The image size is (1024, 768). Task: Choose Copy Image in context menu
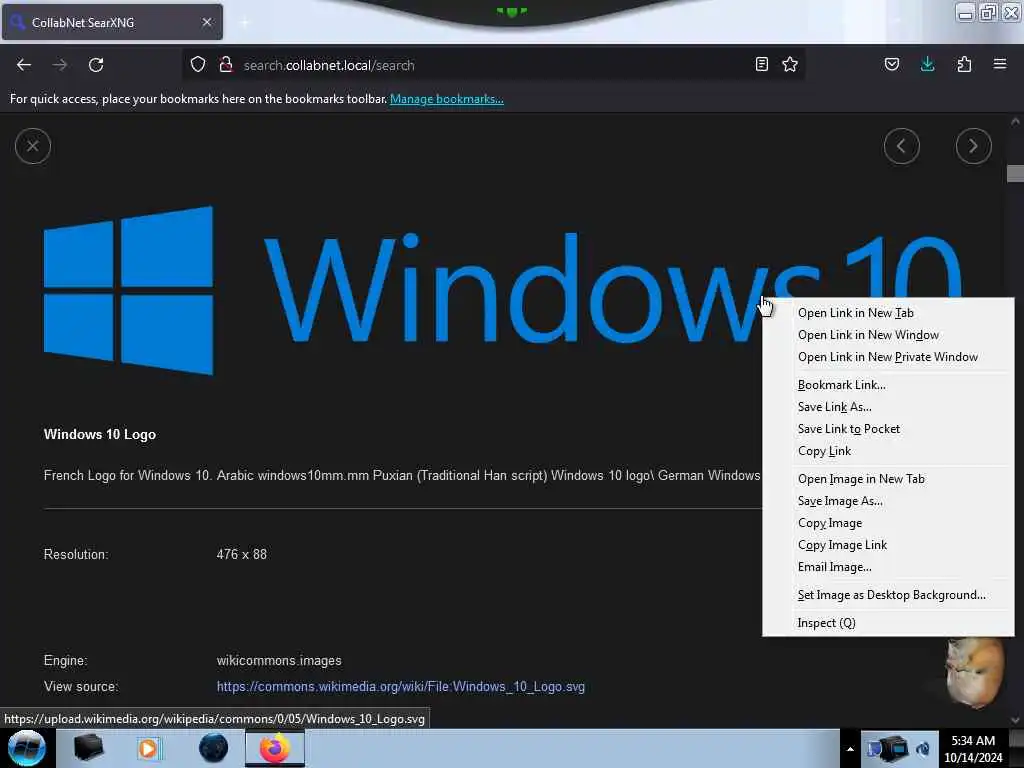coord(888,523)
